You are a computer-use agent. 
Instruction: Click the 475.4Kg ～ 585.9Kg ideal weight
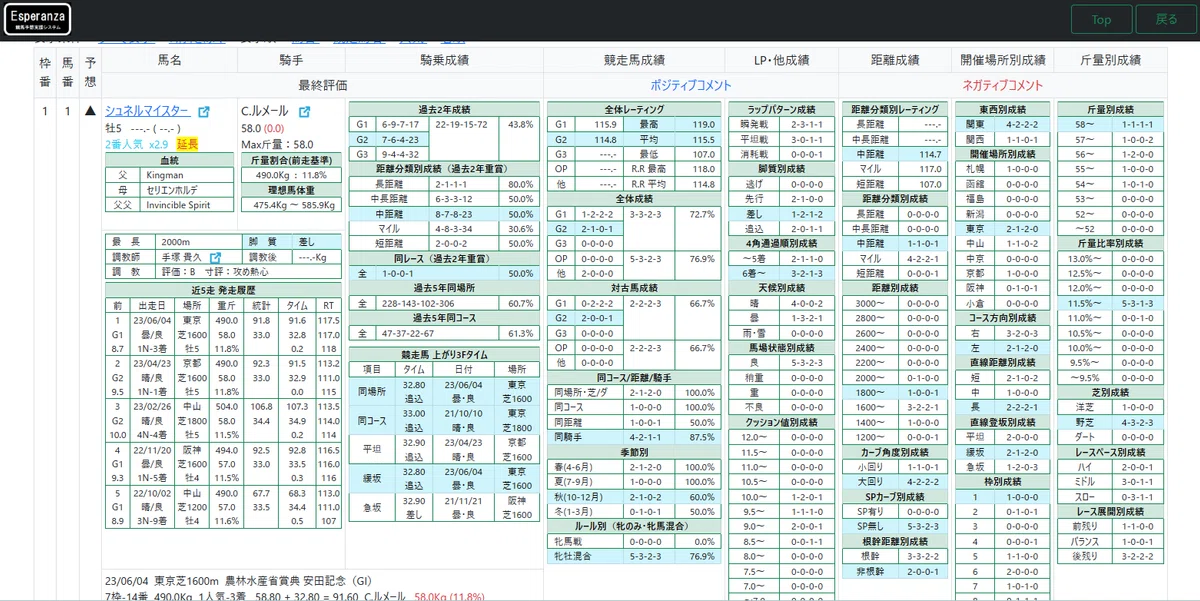click(292, 204)
